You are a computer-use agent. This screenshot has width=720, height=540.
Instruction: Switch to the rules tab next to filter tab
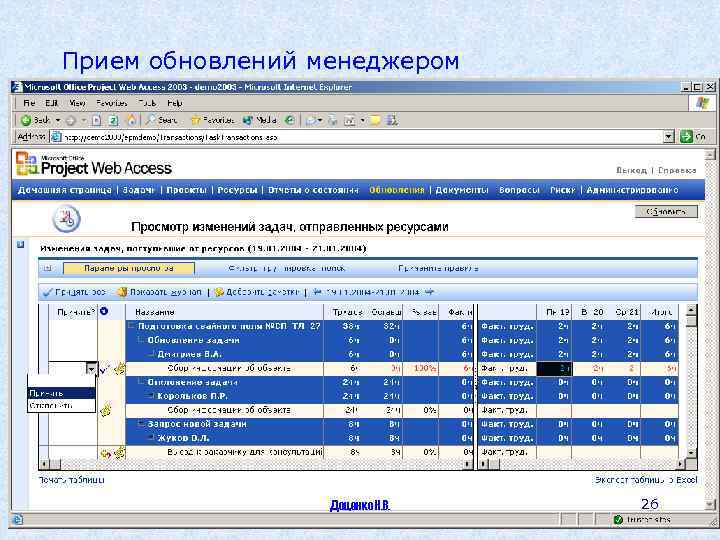click(x=438, y=268)
